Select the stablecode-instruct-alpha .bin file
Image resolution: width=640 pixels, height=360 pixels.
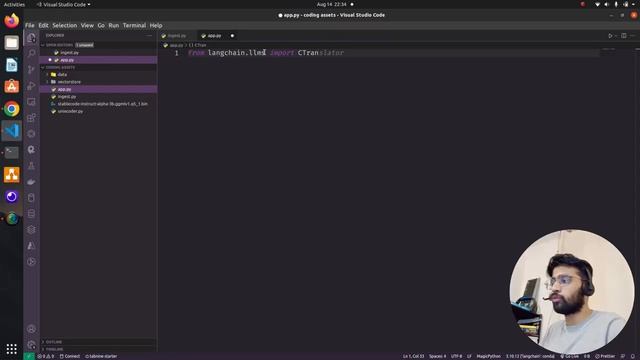click(98, 104)
